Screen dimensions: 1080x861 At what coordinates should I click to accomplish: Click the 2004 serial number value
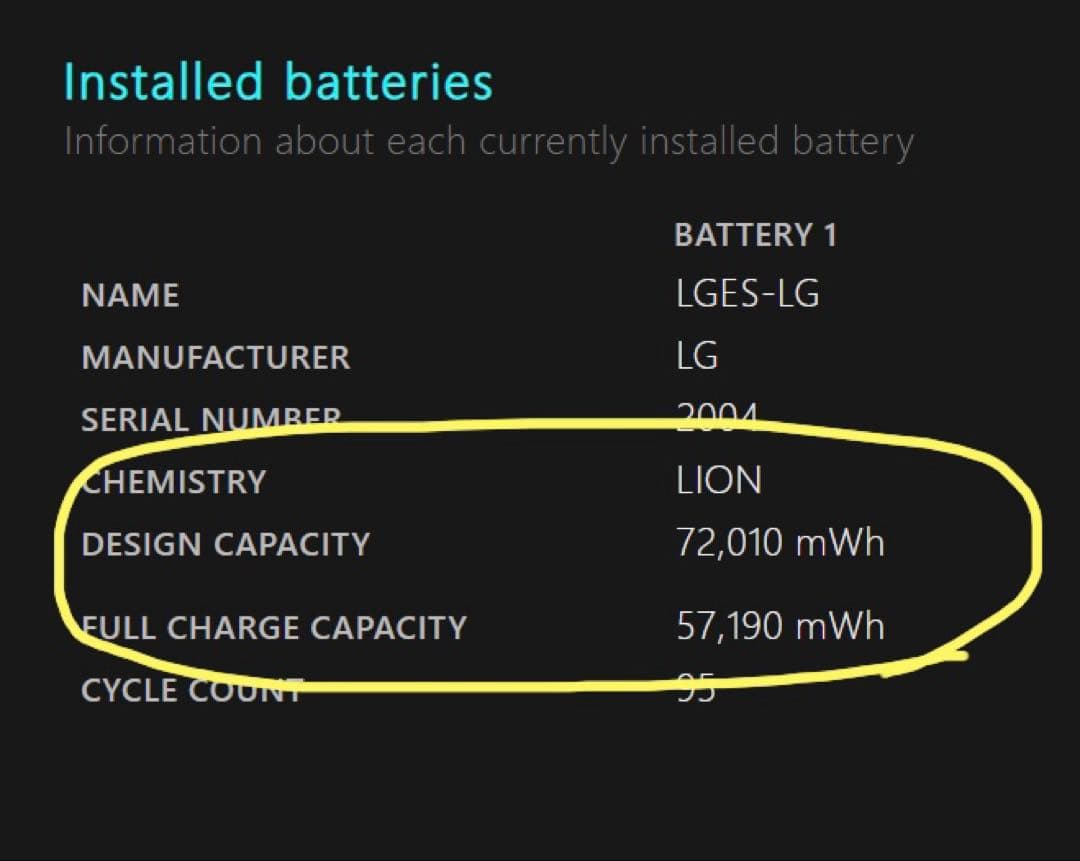click(x=718, y=415)
